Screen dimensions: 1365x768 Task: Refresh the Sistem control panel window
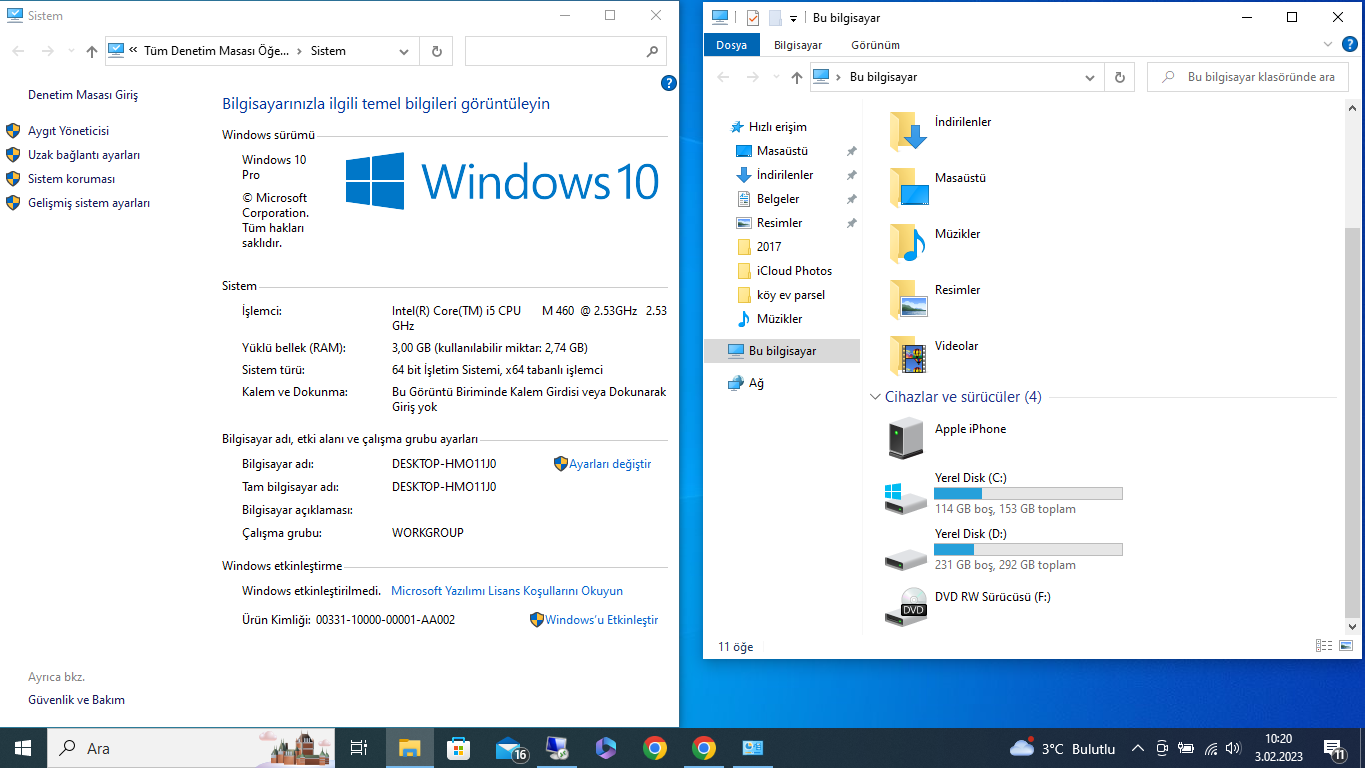coord(436,51)
